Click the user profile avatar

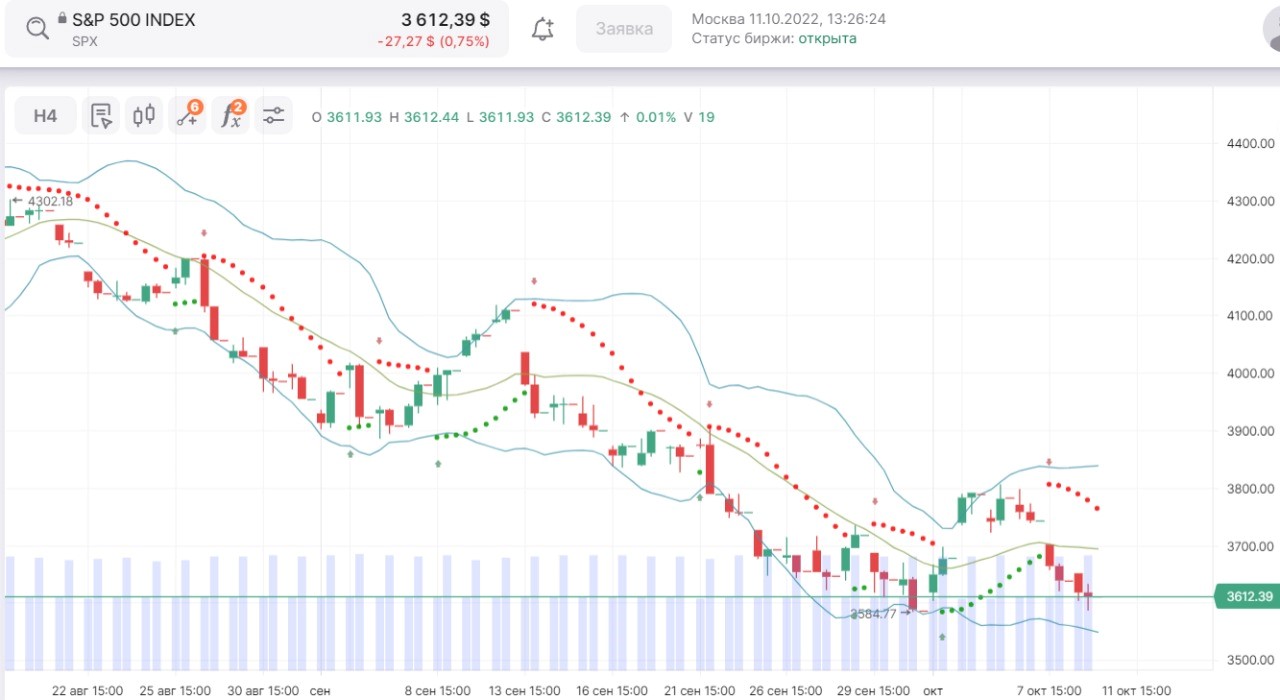click(1270, 28)
